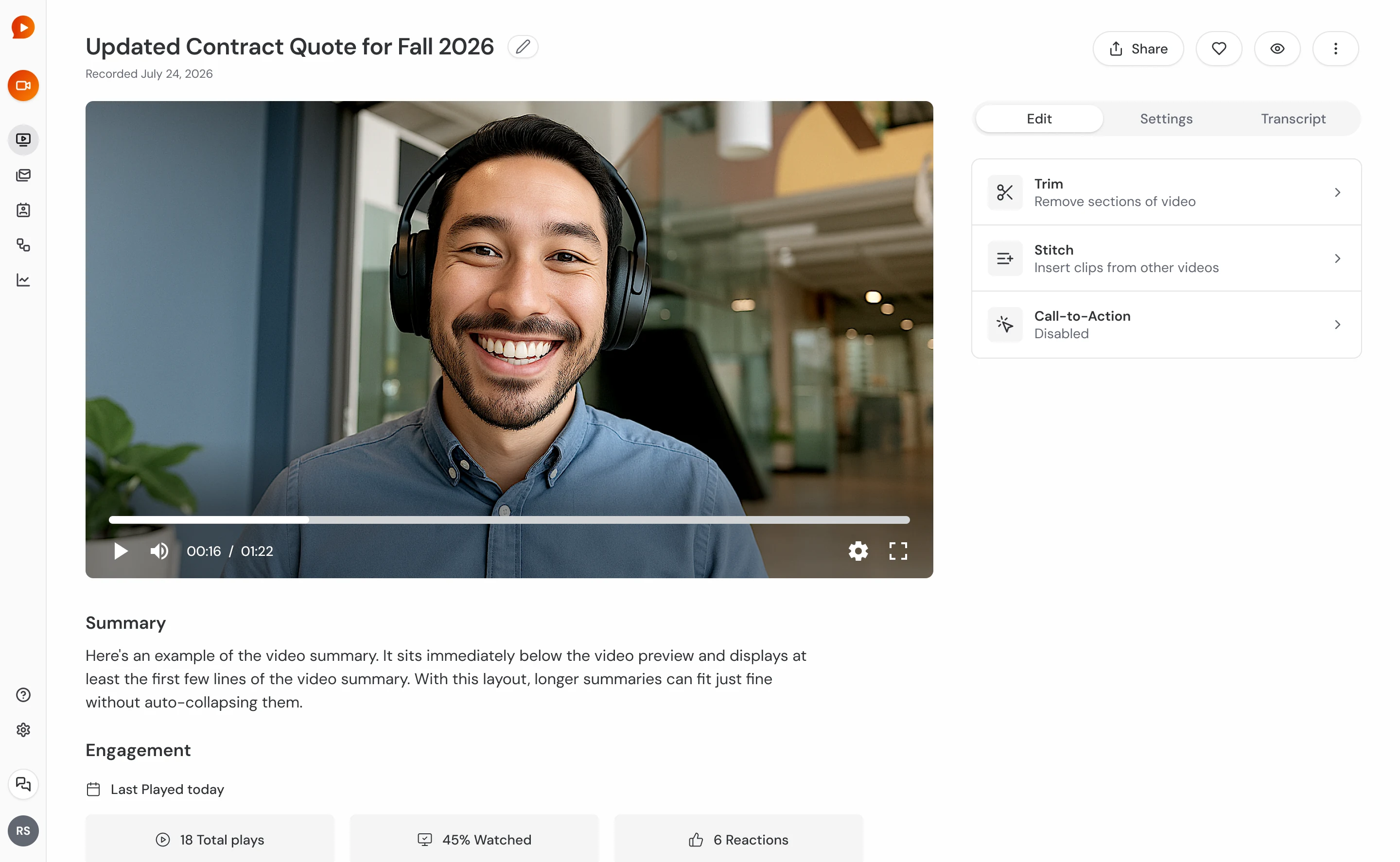The width and height of the screenshot is (1400, 862).
Task: Edit the video title with the pencil icon
Action: tap(523, 47)
